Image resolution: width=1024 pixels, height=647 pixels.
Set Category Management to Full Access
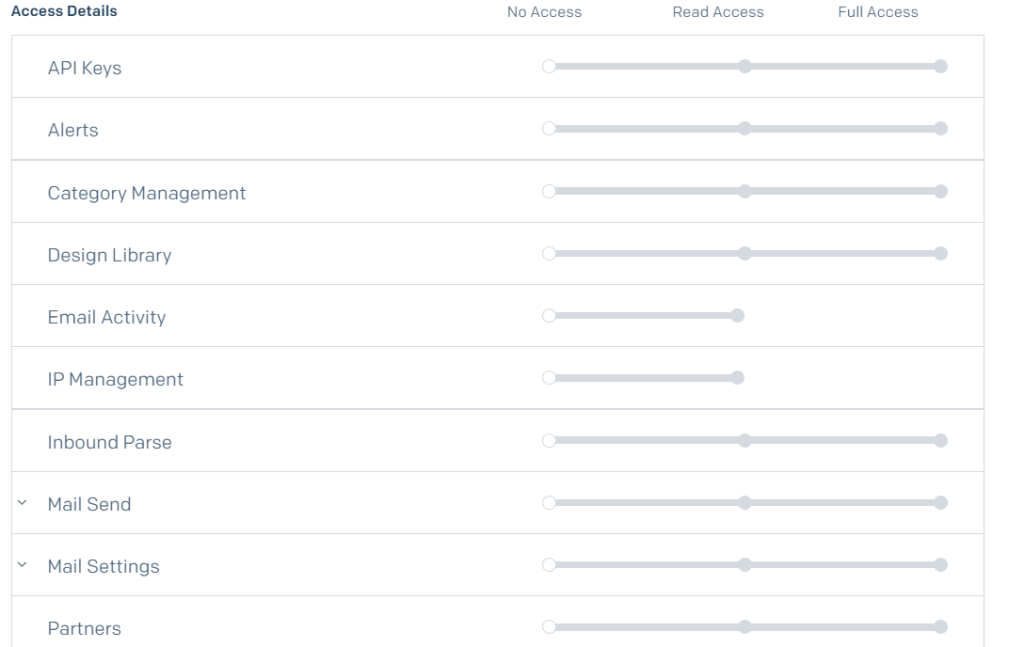[940, 191]
